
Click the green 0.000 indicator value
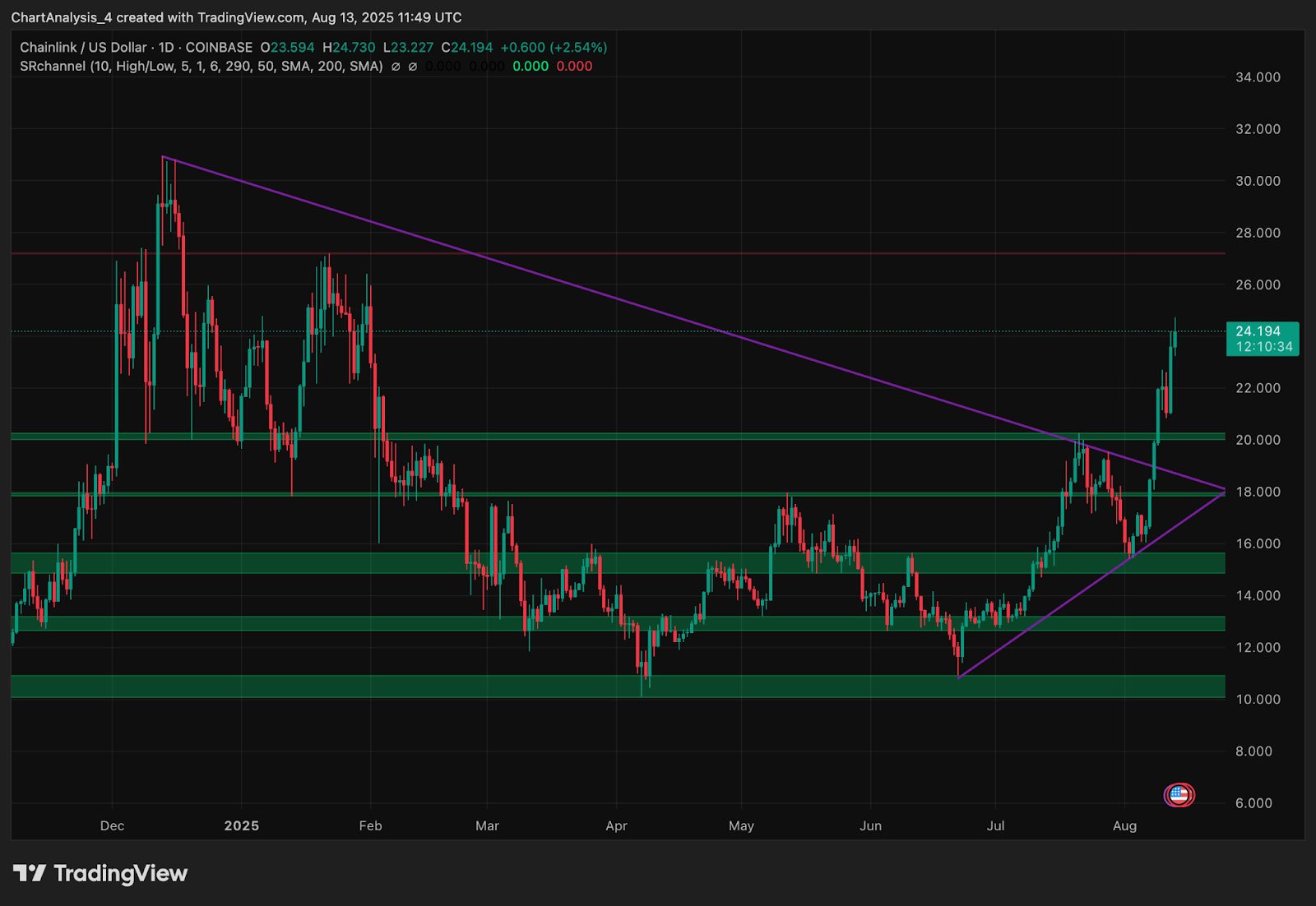pos(531,67)
